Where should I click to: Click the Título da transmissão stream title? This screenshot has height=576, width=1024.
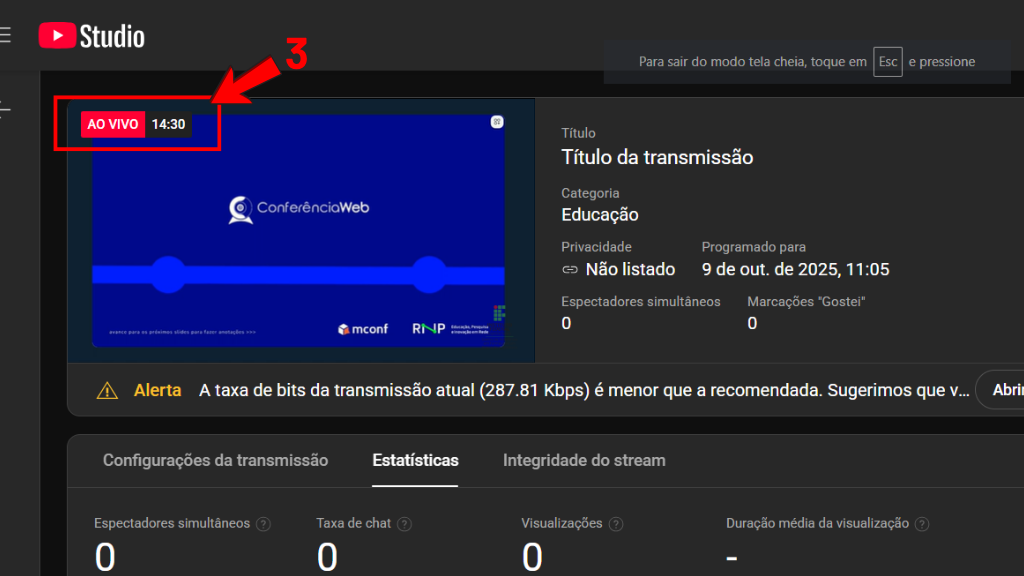click(657, 157)
